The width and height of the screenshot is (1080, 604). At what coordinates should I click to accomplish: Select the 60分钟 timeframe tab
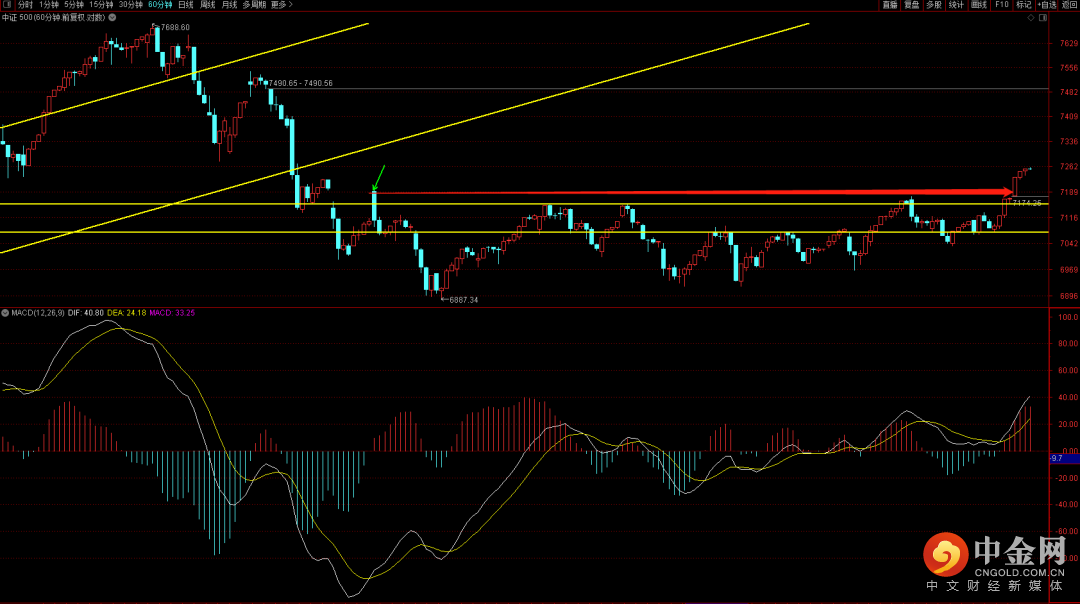point(160,5)
